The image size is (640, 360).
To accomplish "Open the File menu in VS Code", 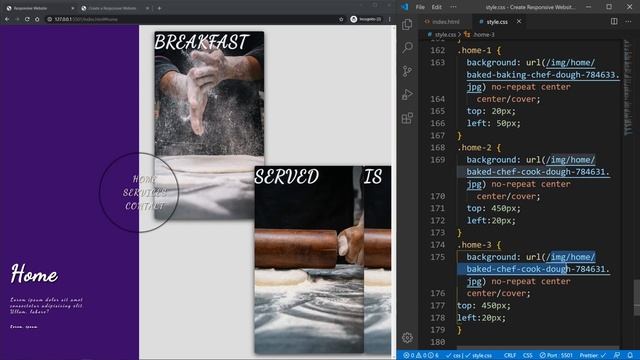I will [420, 7].
